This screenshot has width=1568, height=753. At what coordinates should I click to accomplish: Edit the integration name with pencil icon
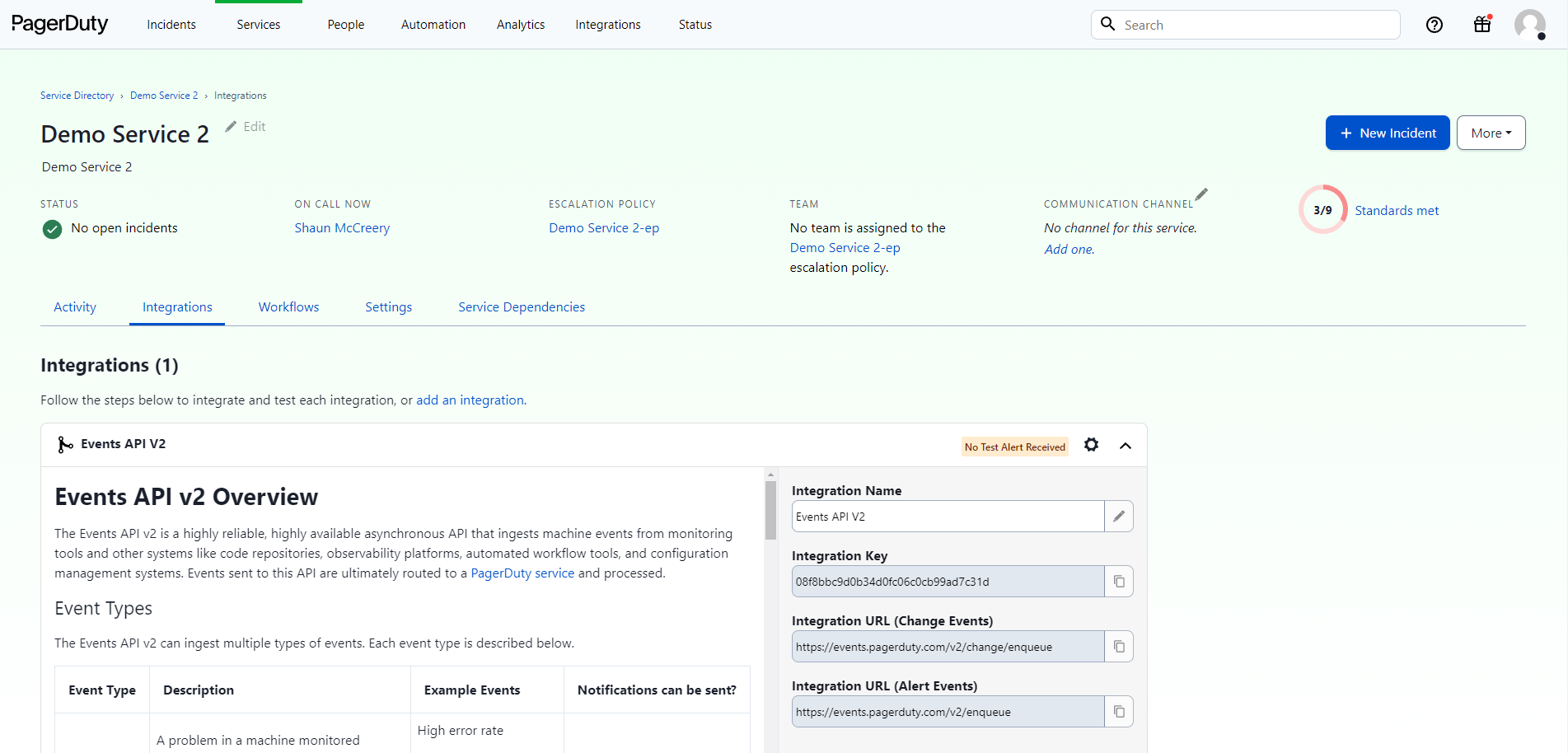tap(1119, 517)
